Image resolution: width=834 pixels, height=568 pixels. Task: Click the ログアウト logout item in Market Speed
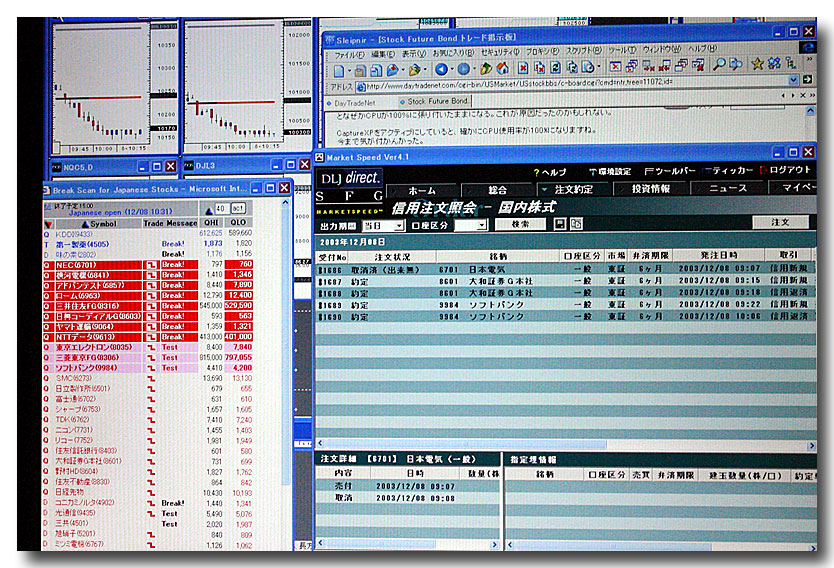click(x=785, y=170)
